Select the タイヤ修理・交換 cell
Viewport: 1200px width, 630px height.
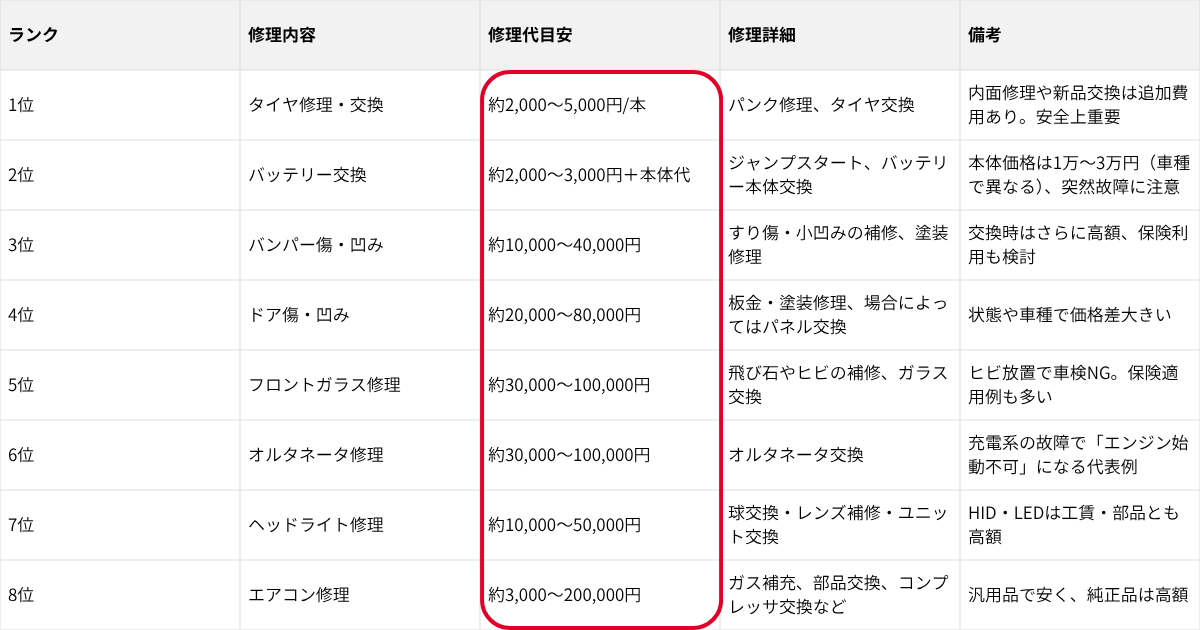click(316, 105)
